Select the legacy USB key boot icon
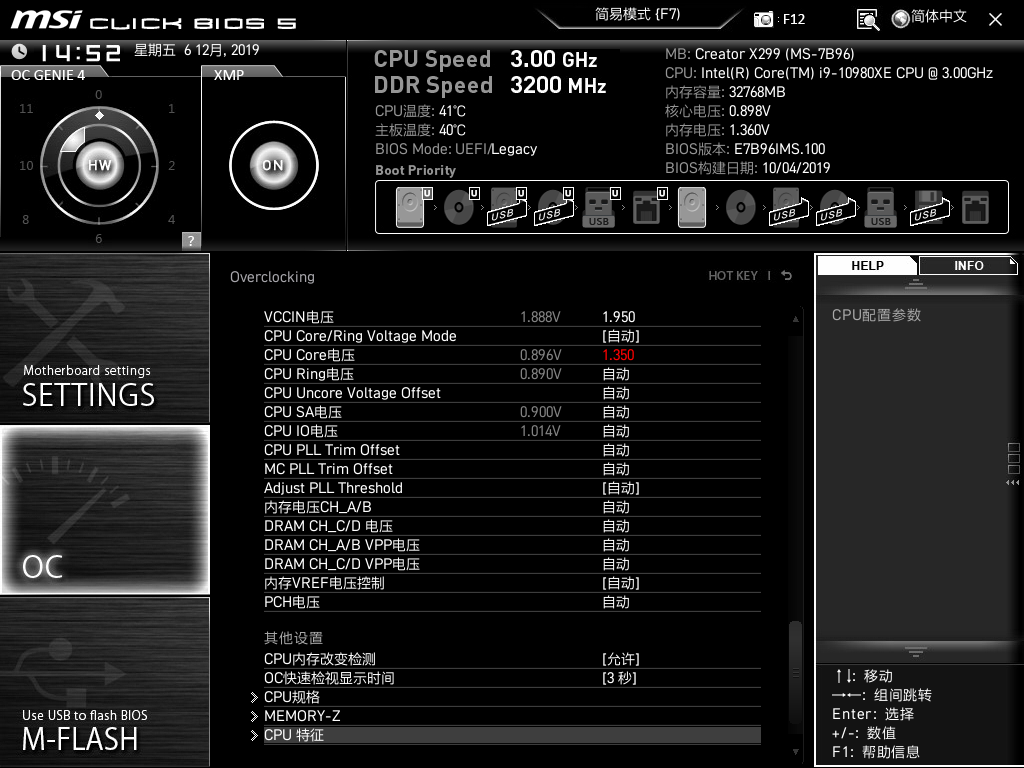The width and height of the screenshot is (1024, 768). point(881,208)
